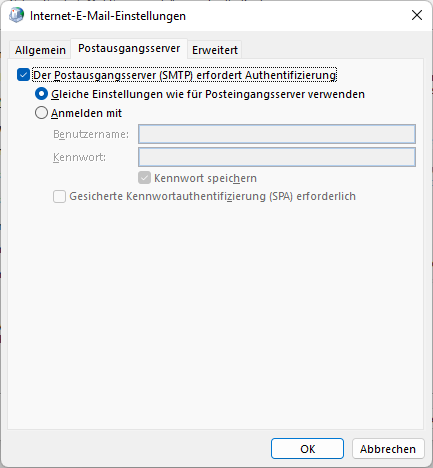The width and height of the screenshot is (433, 468).
Task: Click the Internet e-mail globe icon in title bar
Action: point(16,15)
